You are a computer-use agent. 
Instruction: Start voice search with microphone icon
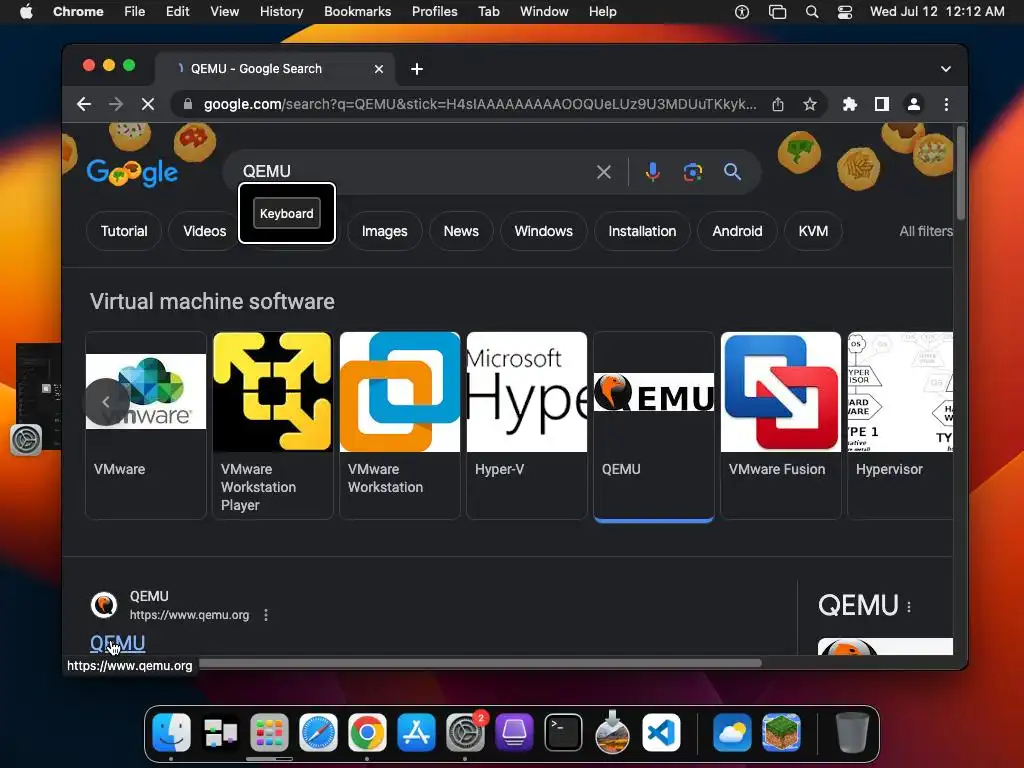652,172
